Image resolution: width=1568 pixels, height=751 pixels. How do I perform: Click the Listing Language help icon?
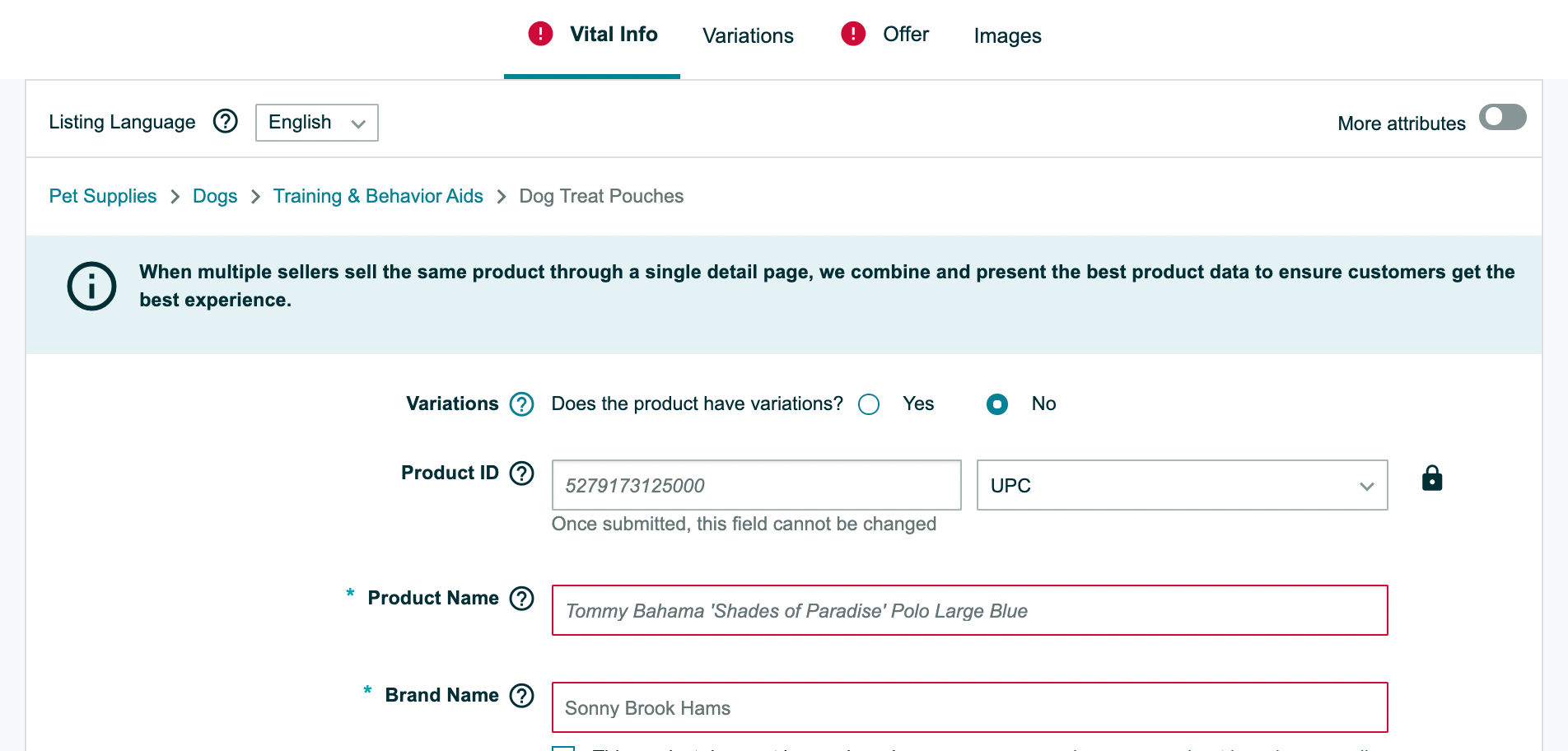[226, 122]
